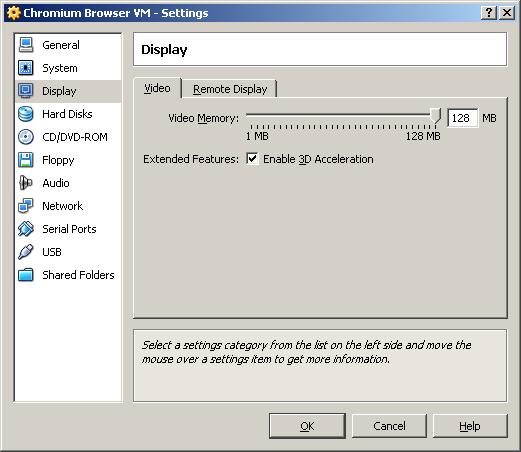Select Shared Folders category
521x452 pixels.
click(78, 275)
